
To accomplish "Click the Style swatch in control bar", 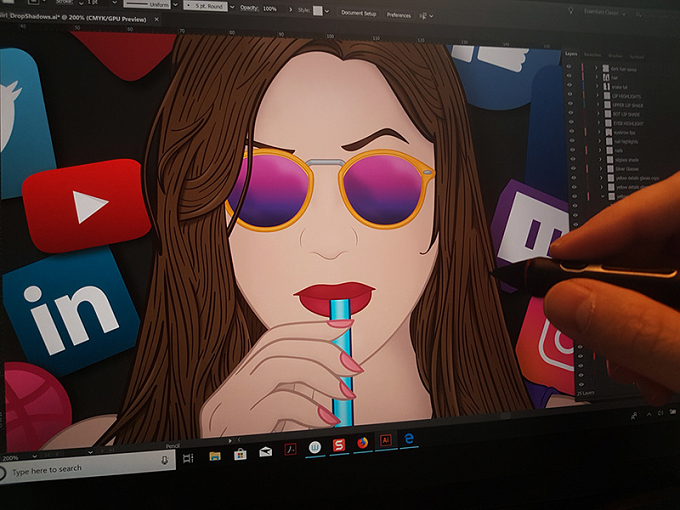I will [x=318, y=11].
